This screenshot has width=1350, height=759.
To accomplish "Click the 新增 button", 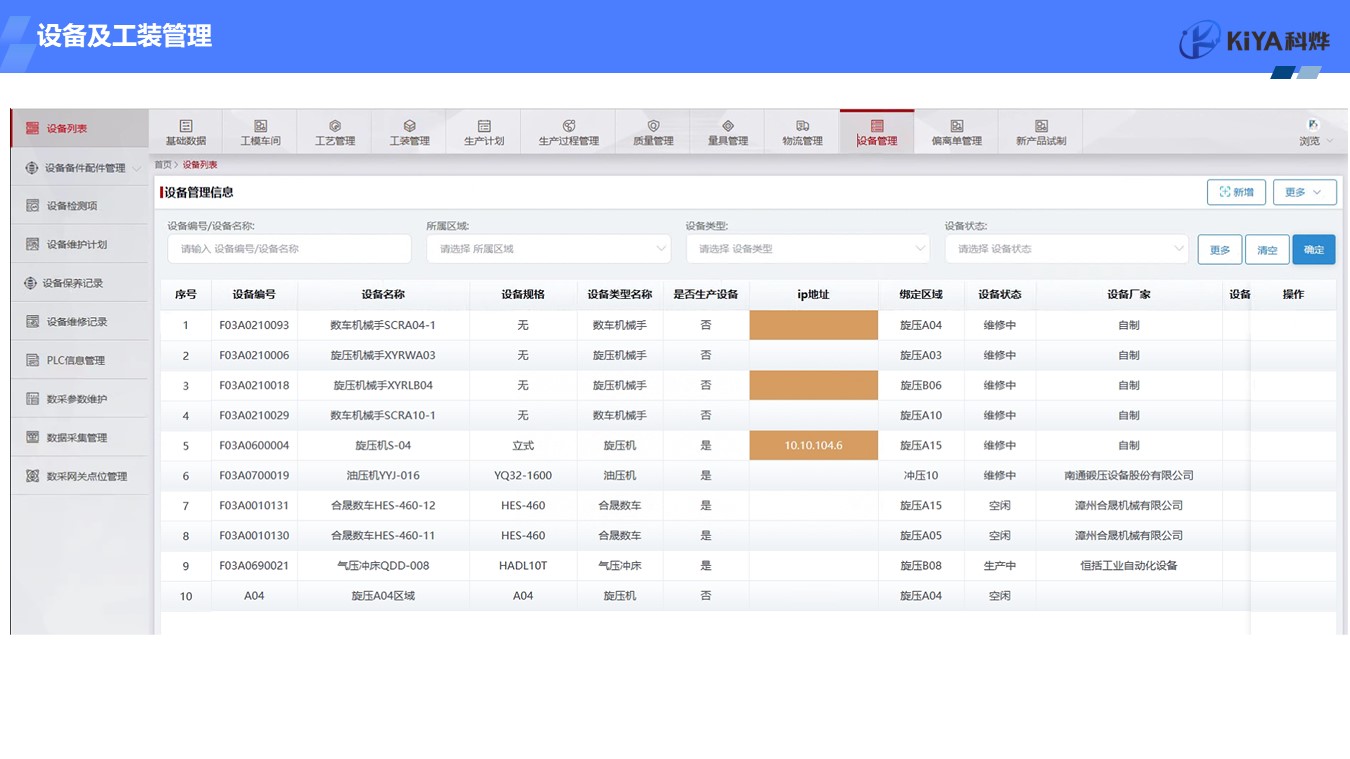I will [1236, 192].
